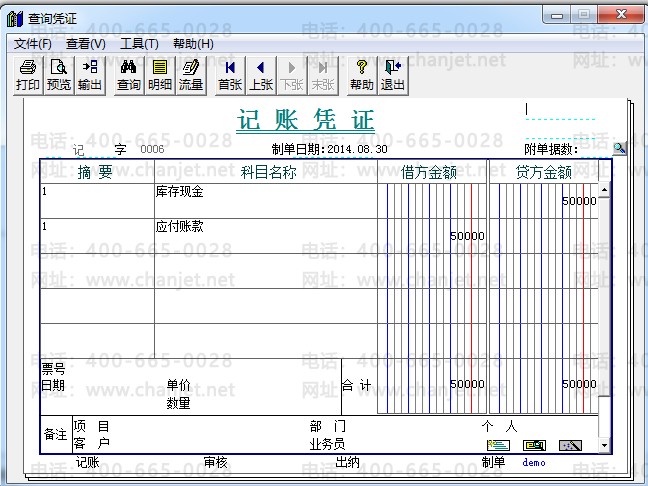This screenshot has width=648, height=486.
Task: Open the 查看(V) menu
Action: coord(85,44)
